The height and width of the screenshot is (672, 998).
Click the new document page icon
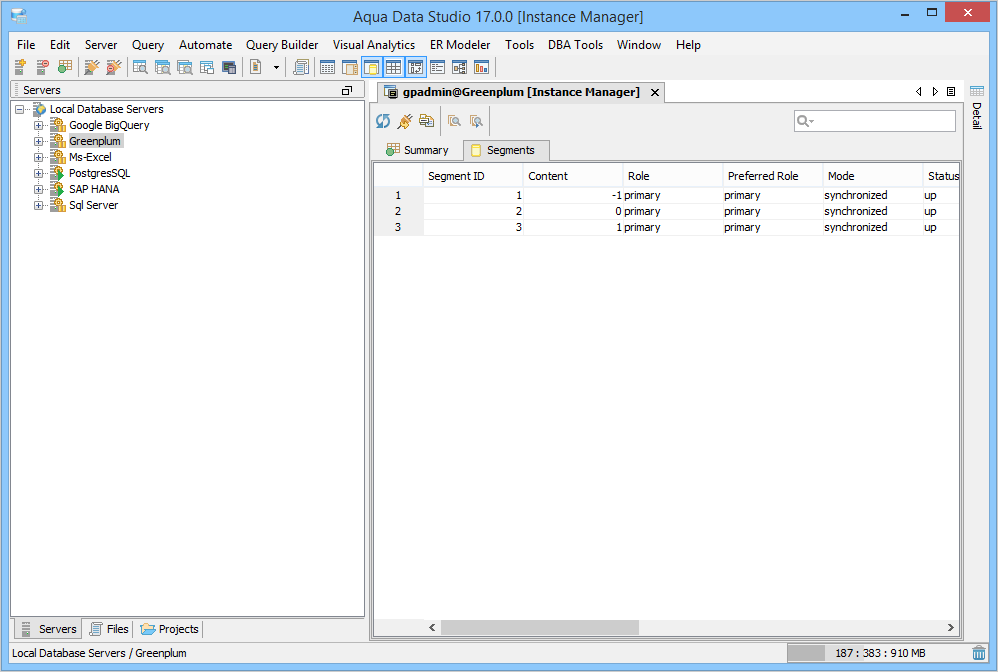click(x=256, y=67)
